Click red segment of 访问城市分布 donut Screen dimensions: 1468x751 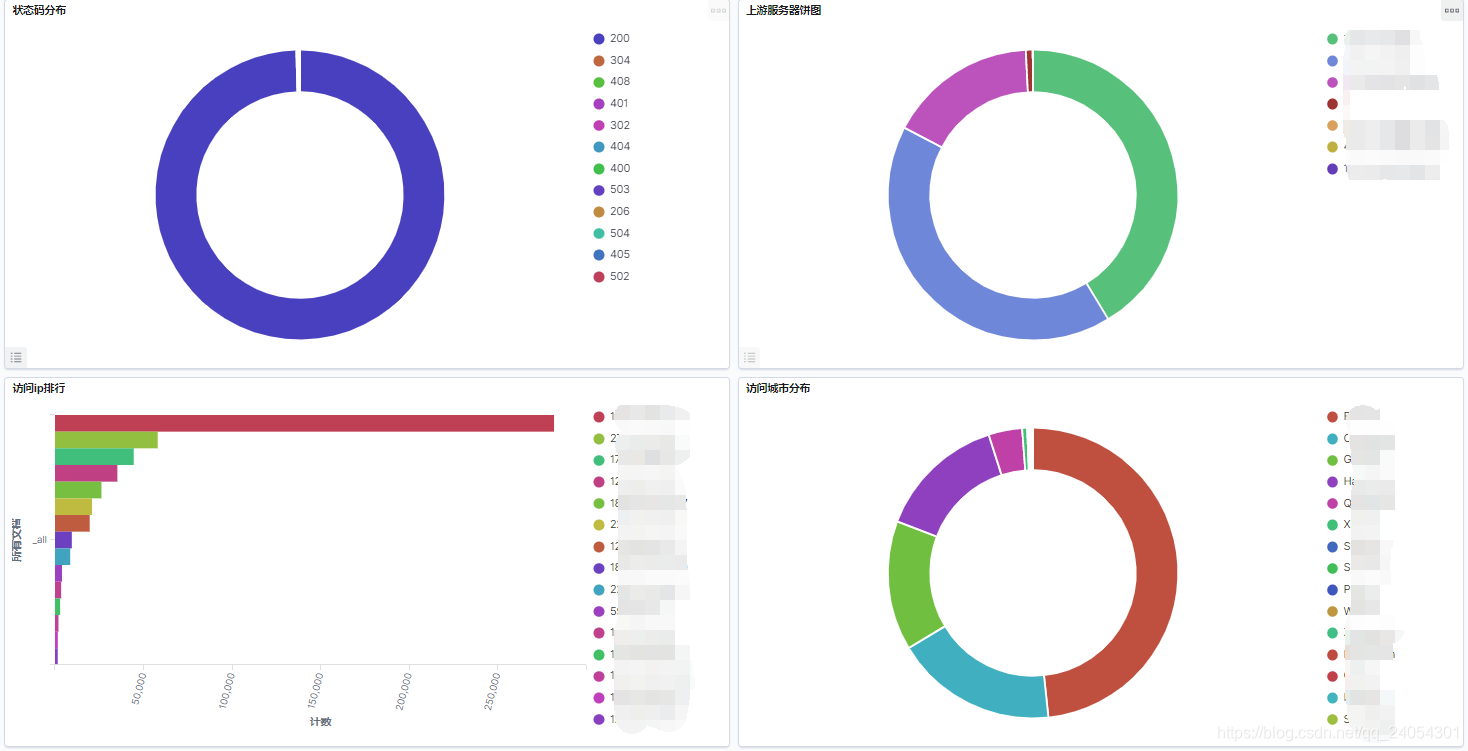click(x=1155, y=570)
